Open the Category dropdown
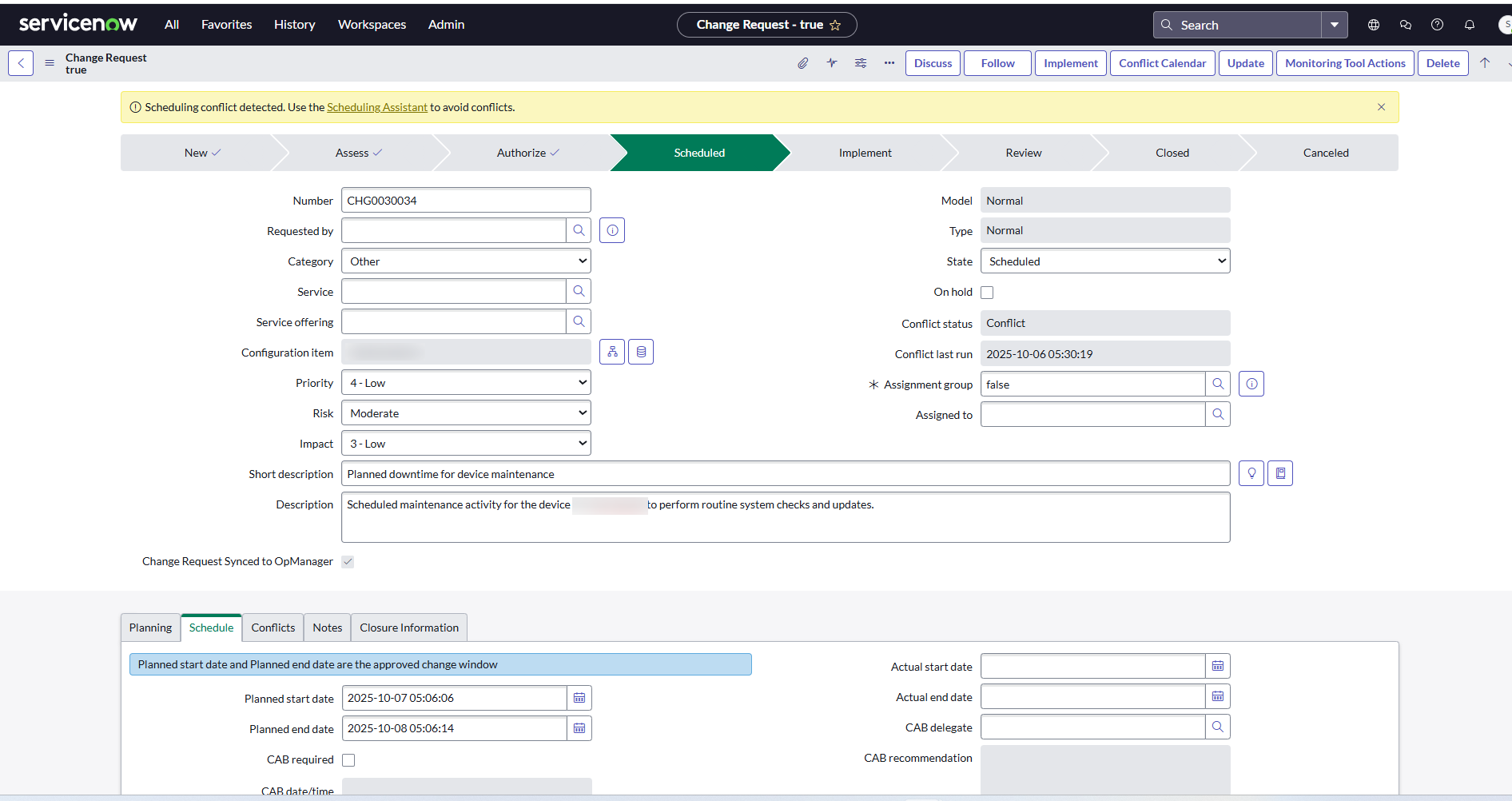The width and height of the screenshot is (1512, 801). tap(466, 261)
